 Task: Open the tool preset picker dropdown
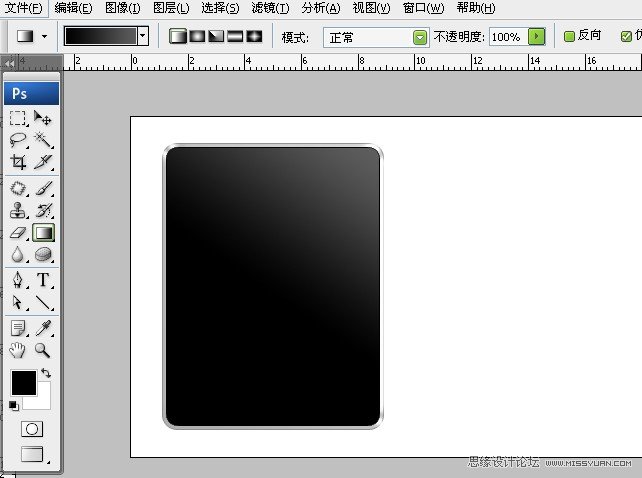point(44,36)
